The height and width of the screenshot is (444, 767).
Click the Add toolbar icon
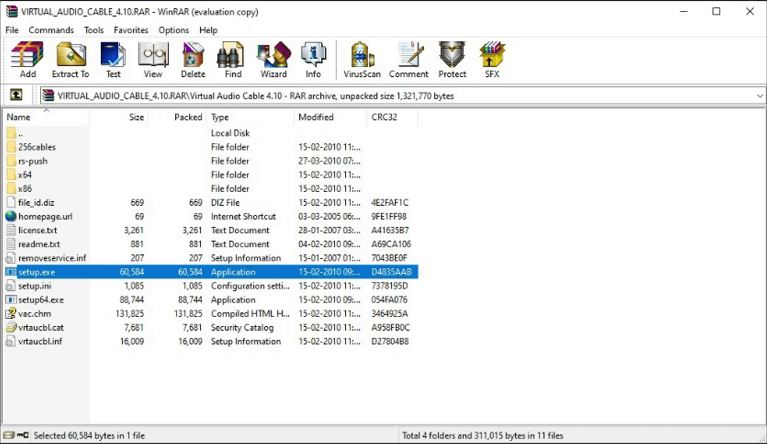[27, 60]
